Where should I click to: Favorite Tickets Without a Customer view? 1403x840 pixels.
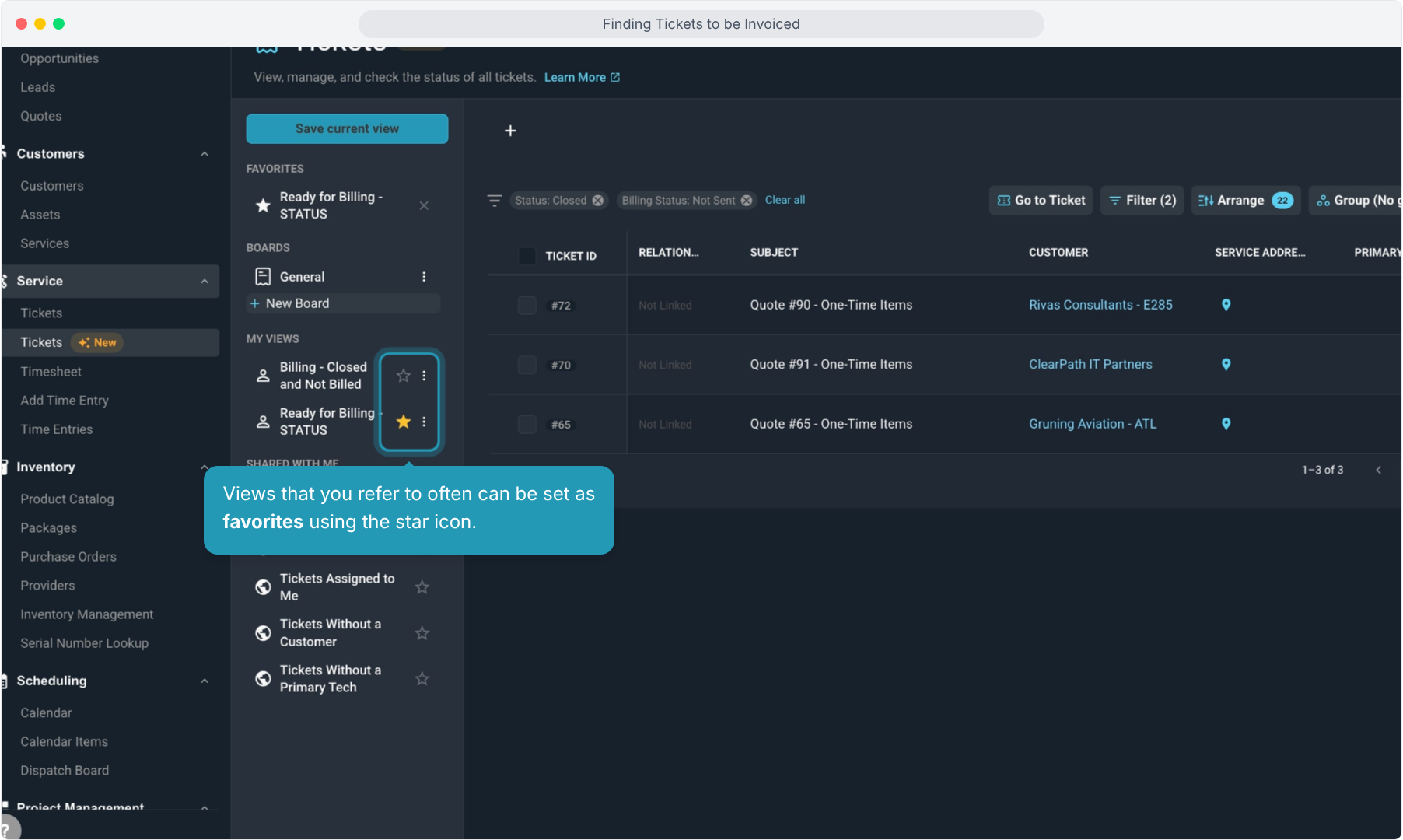click(422, 633)
